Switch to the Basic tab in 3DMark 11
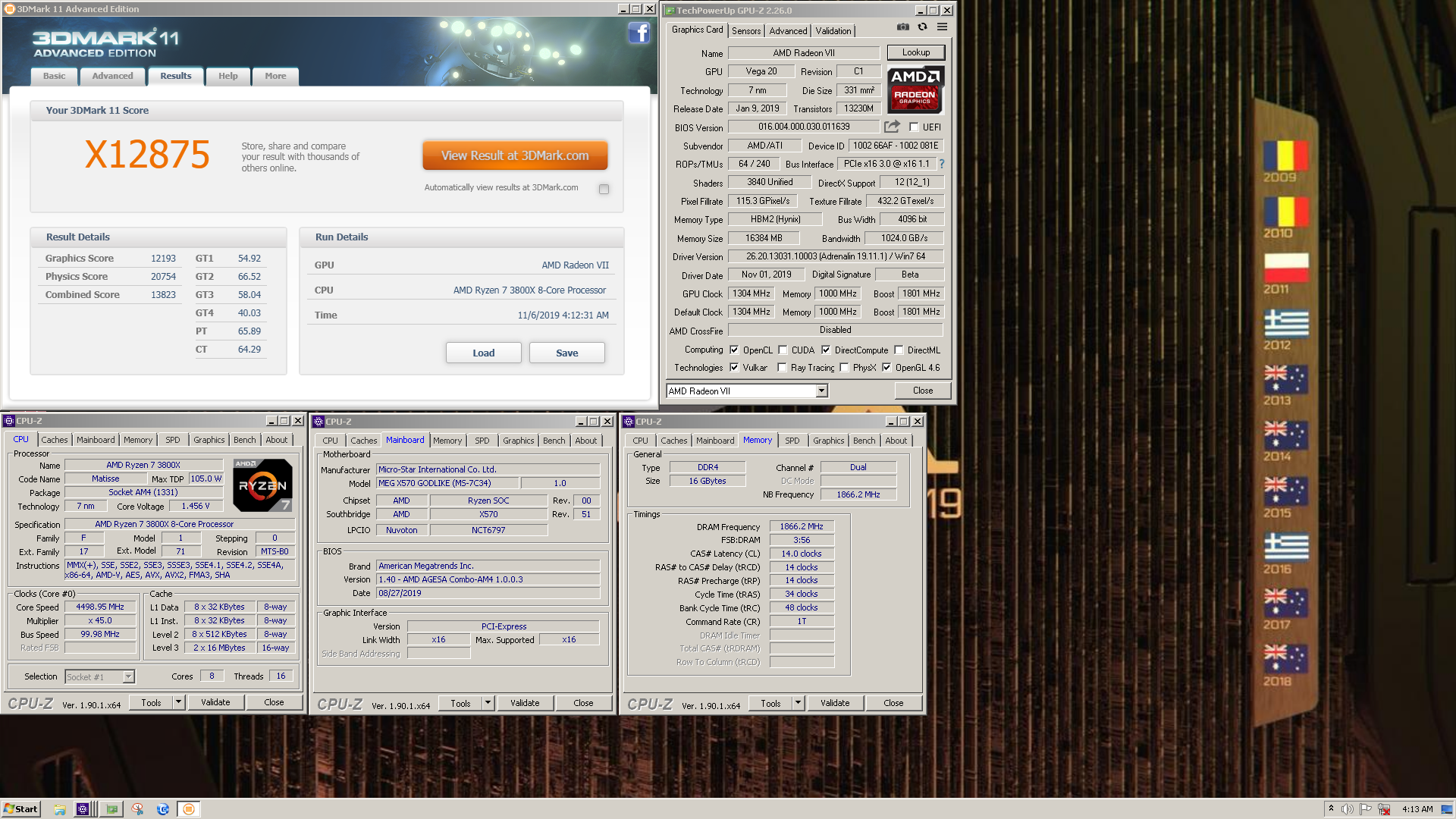 (54, 76)
